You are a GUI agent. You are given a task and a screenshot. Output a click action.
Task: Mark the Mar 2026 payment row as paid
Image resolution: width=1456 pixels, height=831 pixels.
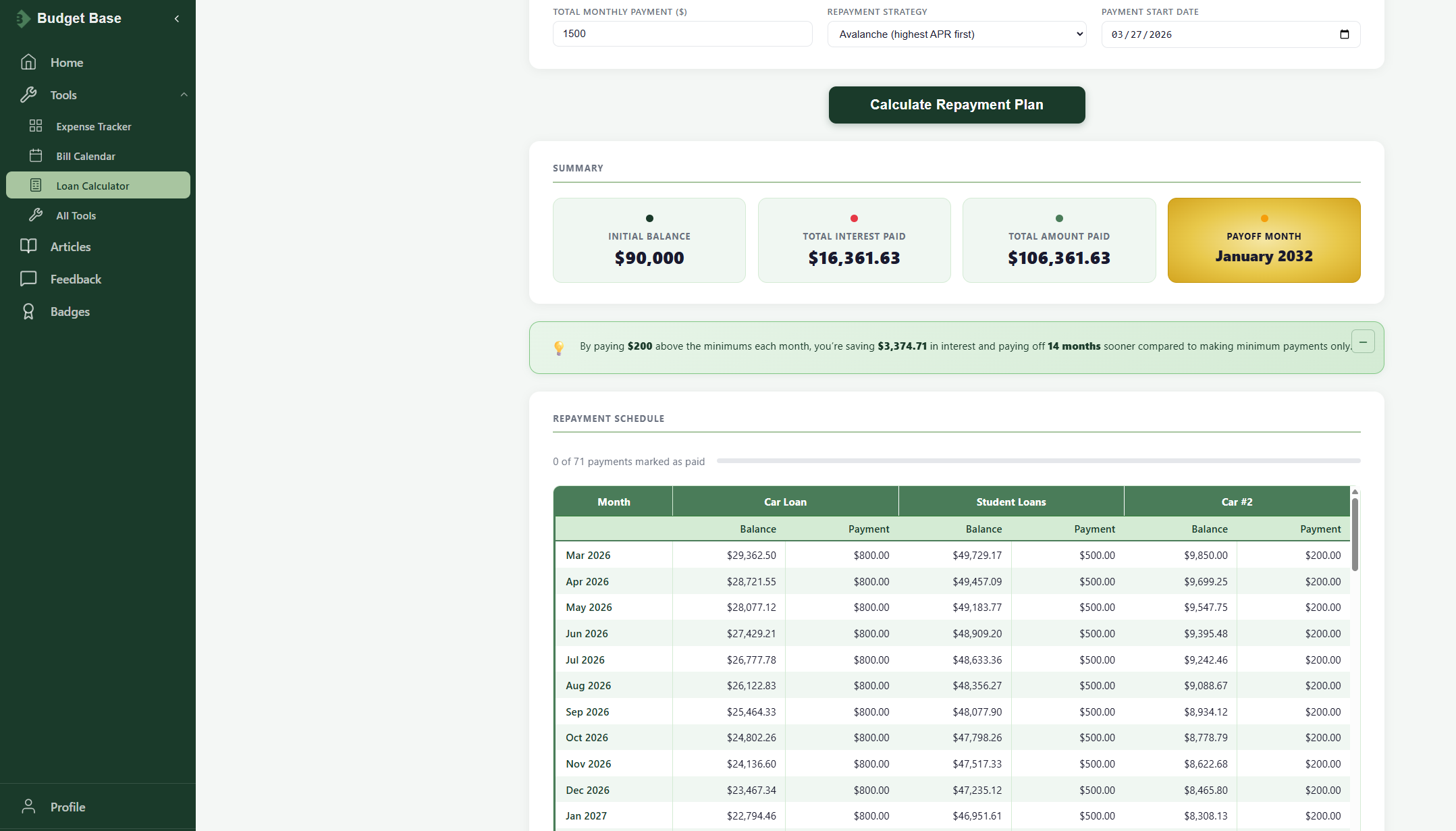pyautogui.click(x=587, y=555)
